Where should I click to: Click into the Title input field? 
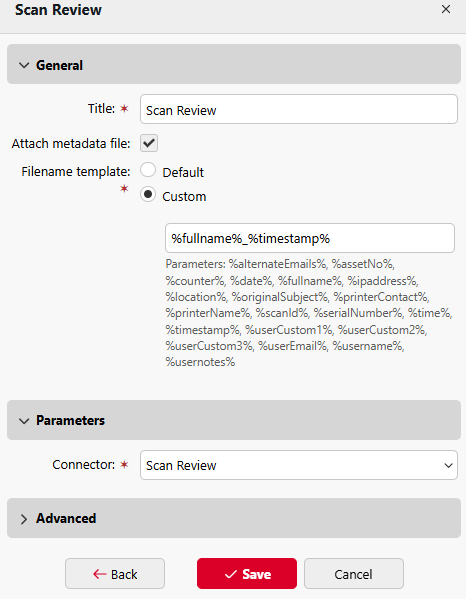(299, 109)
